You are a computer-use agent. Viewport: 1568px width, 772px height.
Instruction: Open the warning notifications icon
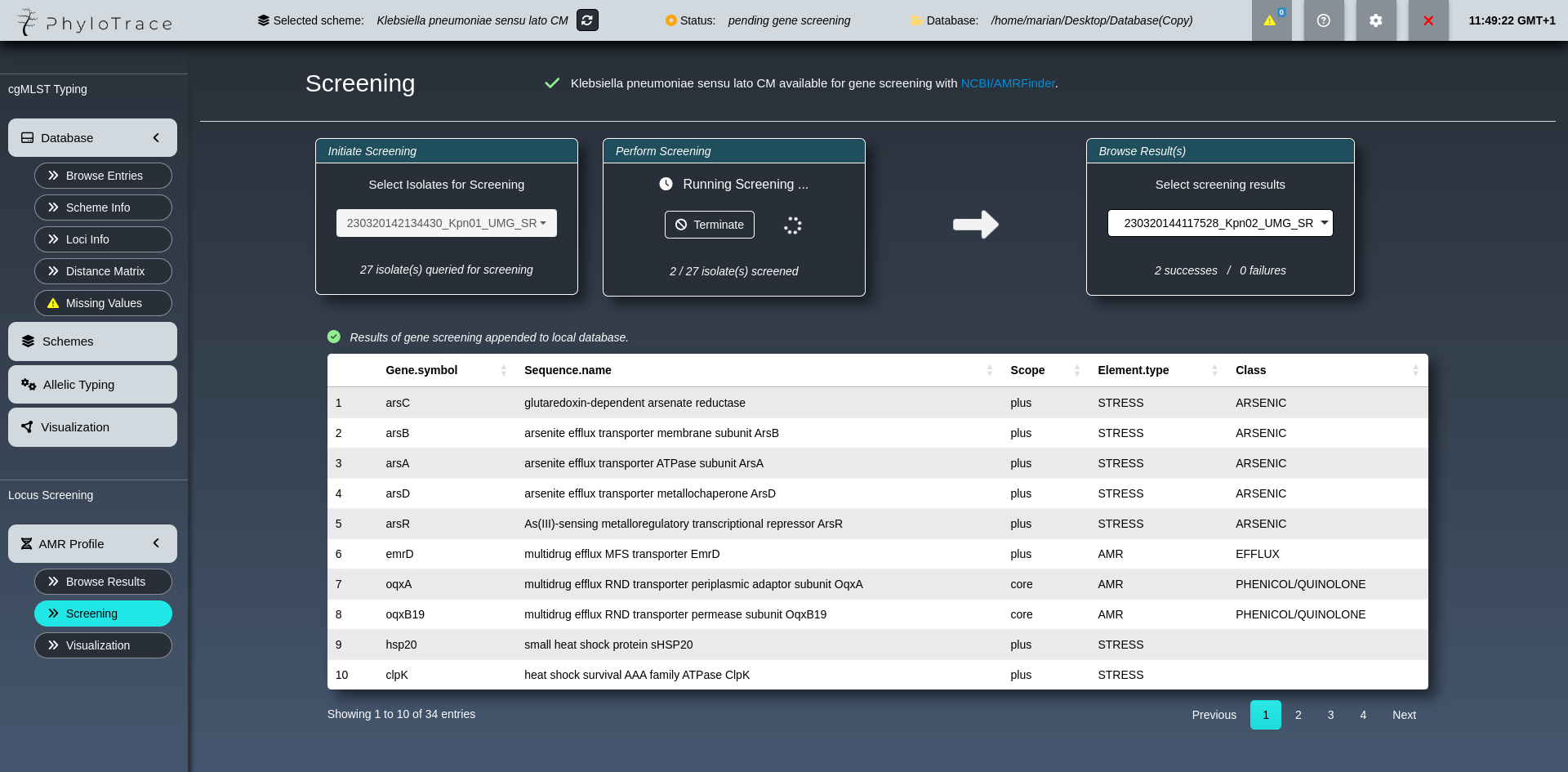point(1270,20)
